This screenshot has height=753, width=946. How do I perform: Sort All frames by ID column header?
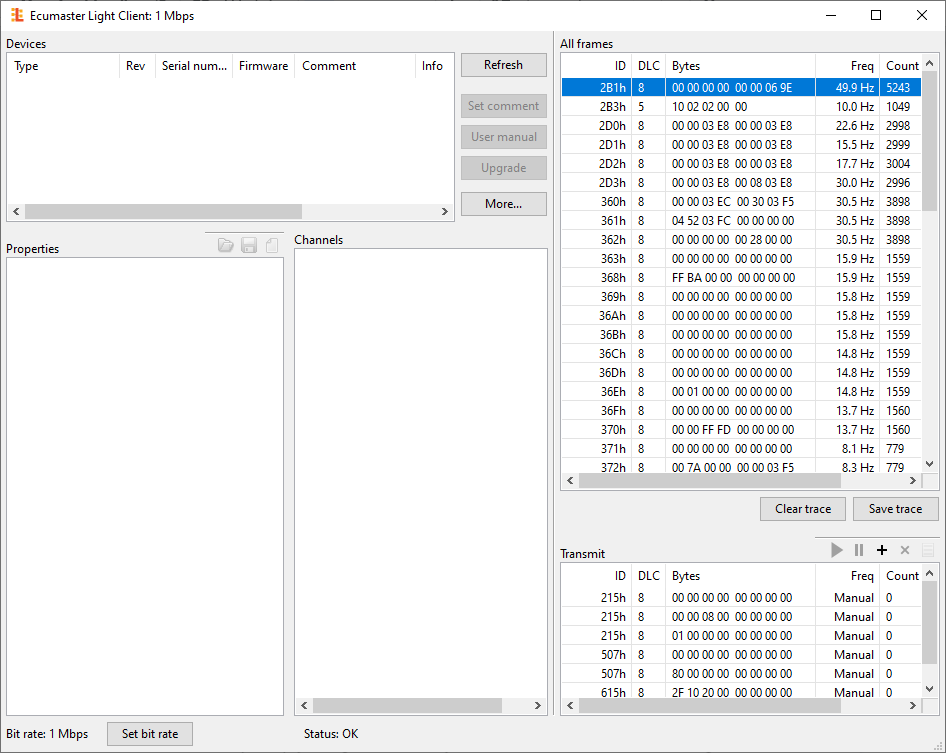[x=597, y=66]
